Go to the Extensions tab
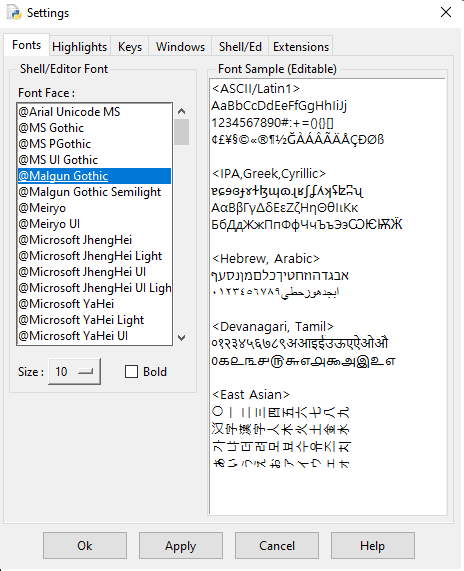This screenshot has width=464, height=571. tap(301, 47)
